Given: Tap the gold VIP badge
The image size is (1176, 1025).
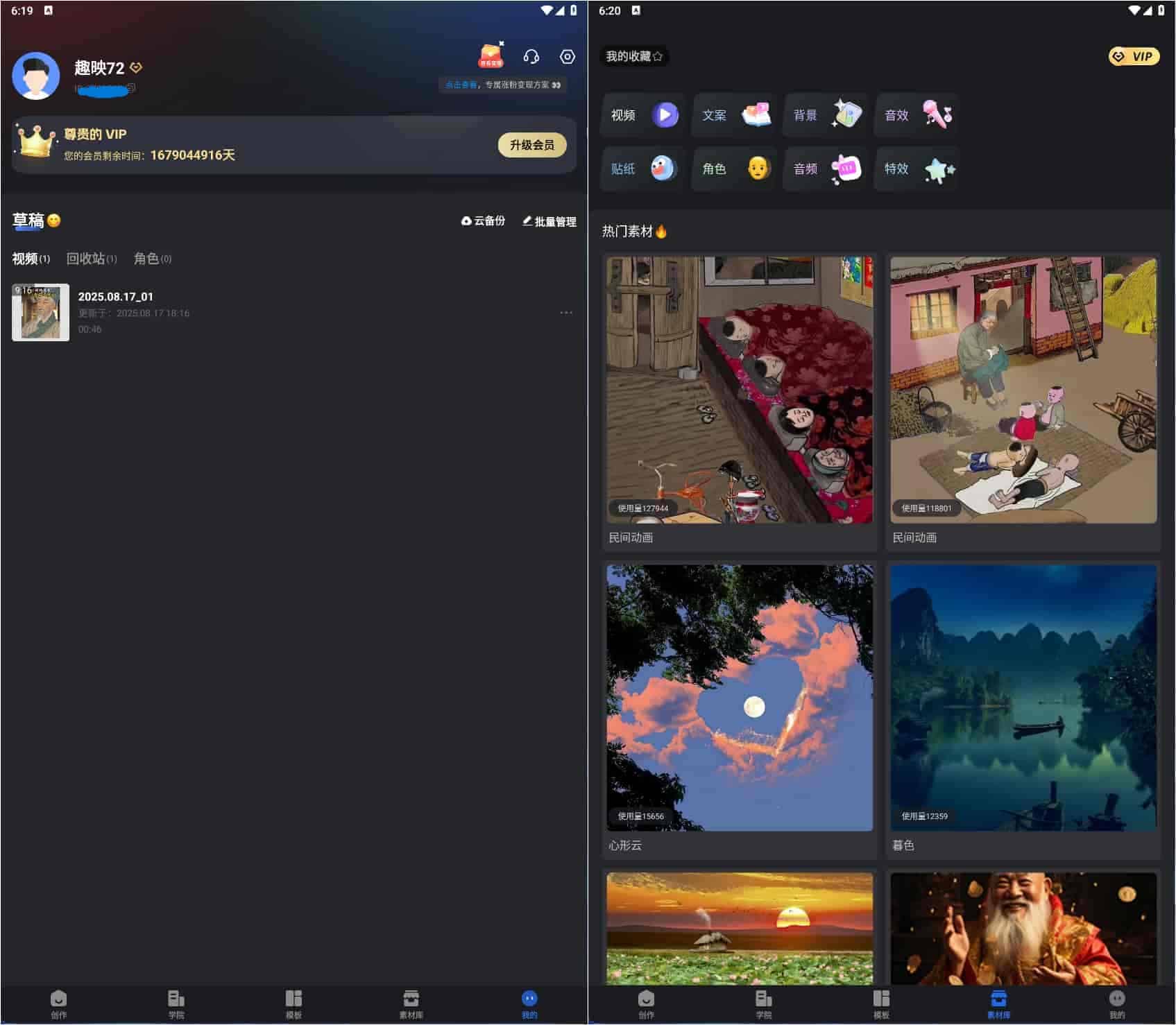Looking at the screenshot, I should (1134, 57).
